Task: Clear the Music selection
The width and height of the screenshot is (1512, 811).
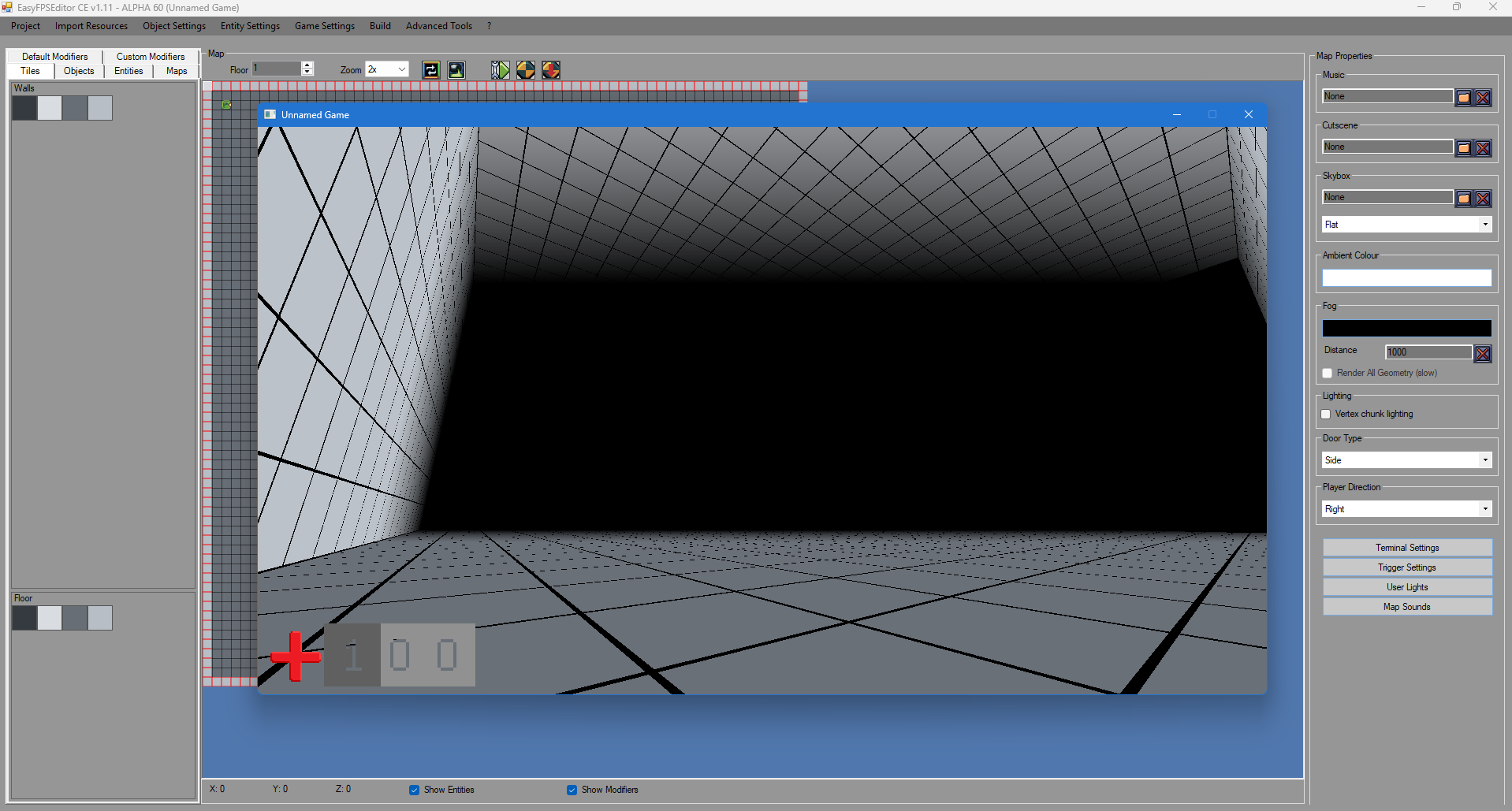Action: pos(1483,98)
